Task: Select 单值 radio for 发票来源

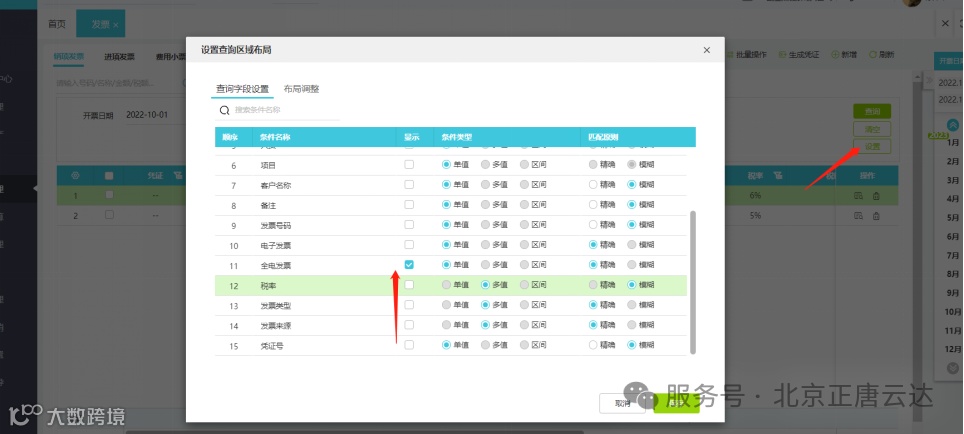Action: tap(446, 325)
